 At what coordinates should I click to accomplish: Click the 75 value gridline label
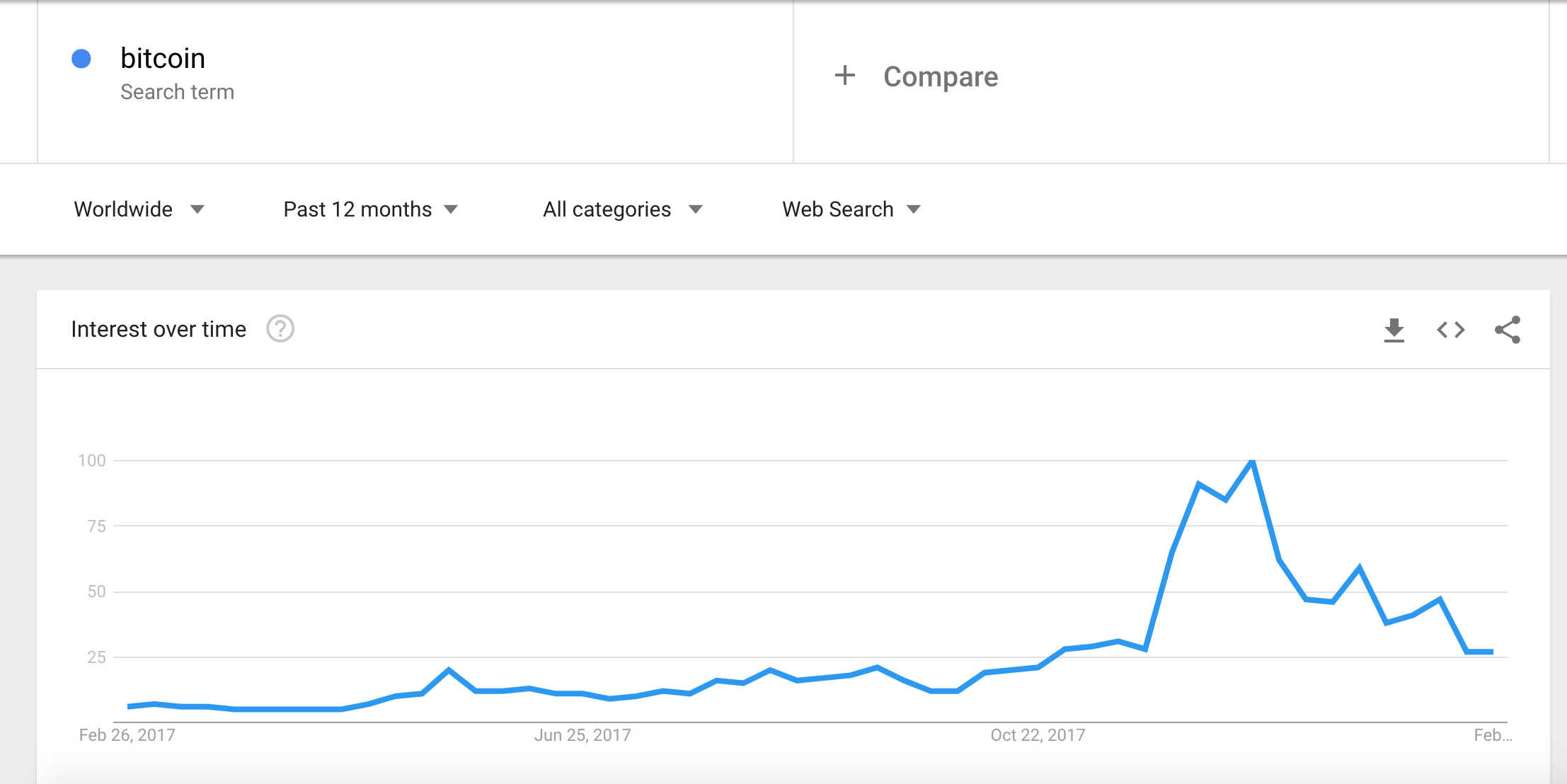[96, 526]
